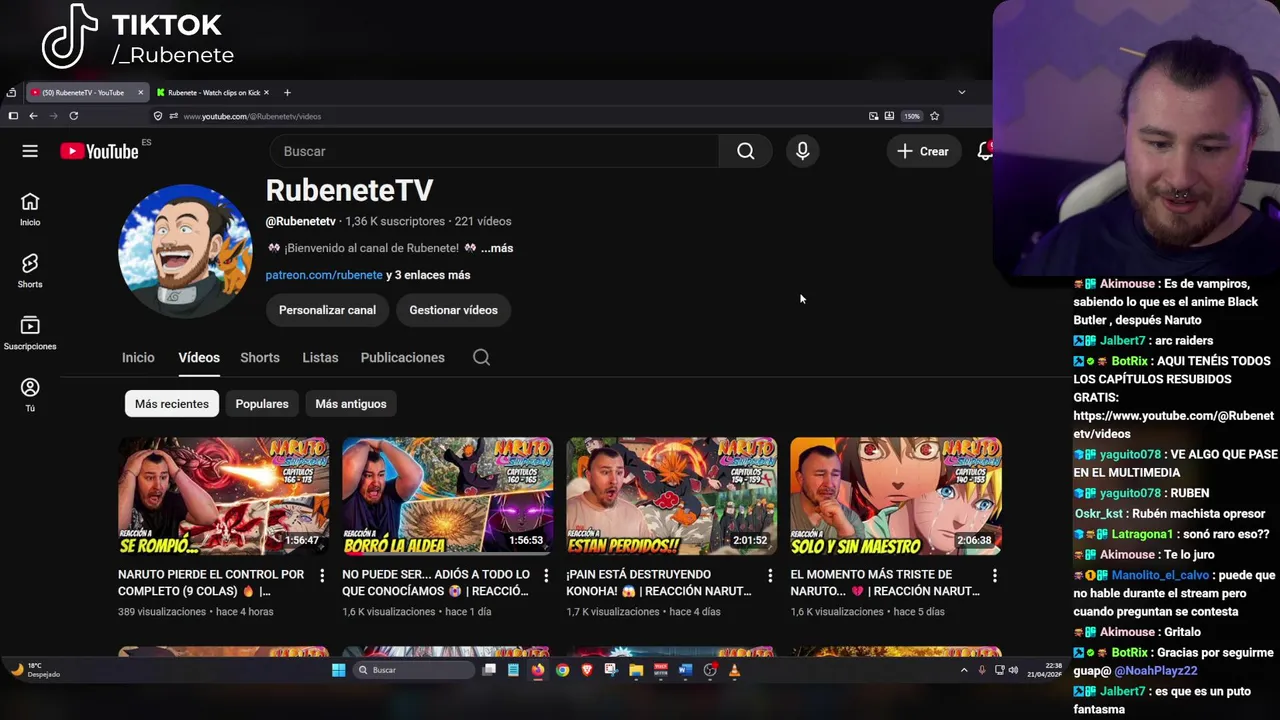Click the YouTube Buscar search field

click(x=494, y=151)
